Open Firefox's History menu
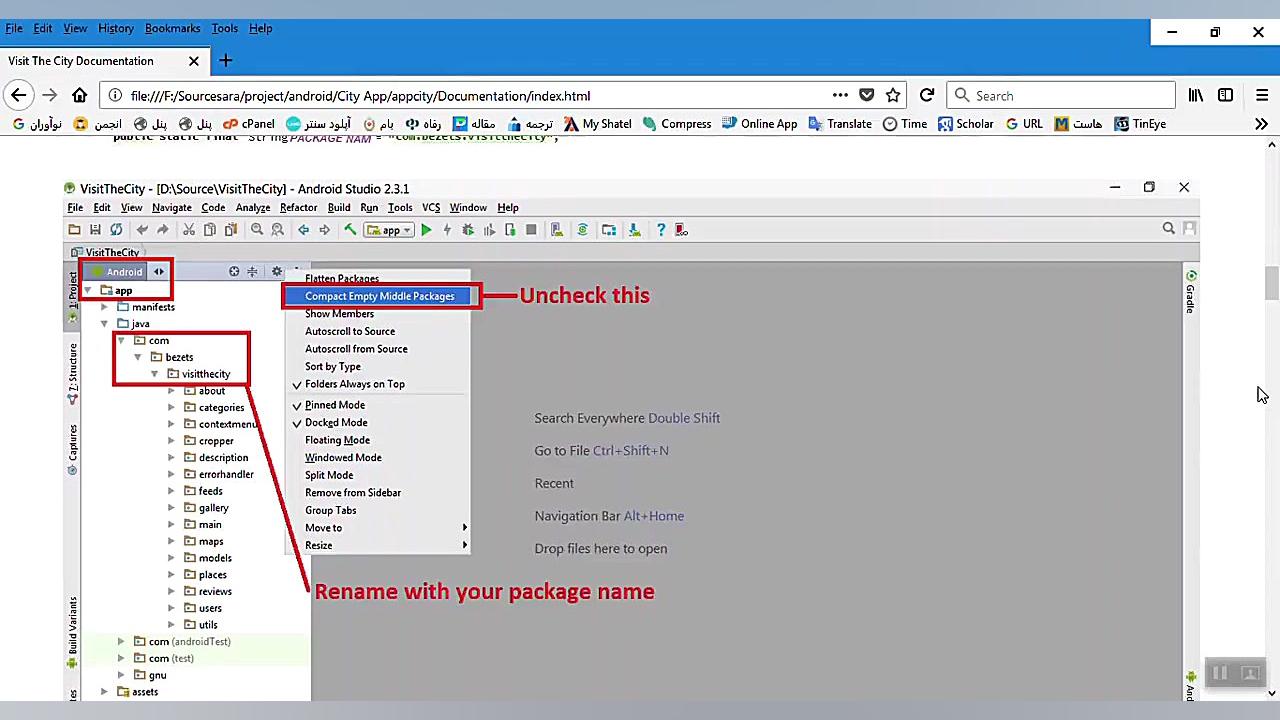This screenshot has width=1280, height=720. [116, 28]
